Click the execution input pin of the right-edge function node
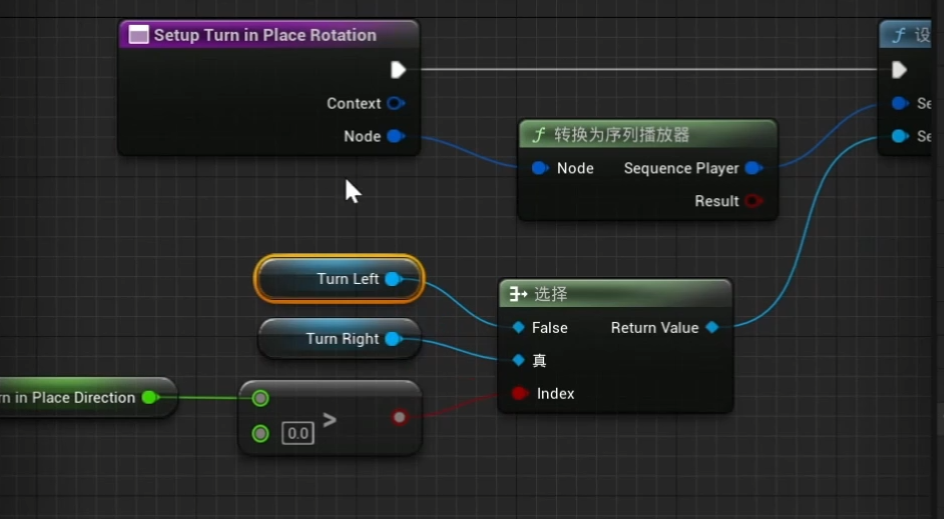This screenshot has height=519, width=944. pyautogui.click(x=899, y=70)
